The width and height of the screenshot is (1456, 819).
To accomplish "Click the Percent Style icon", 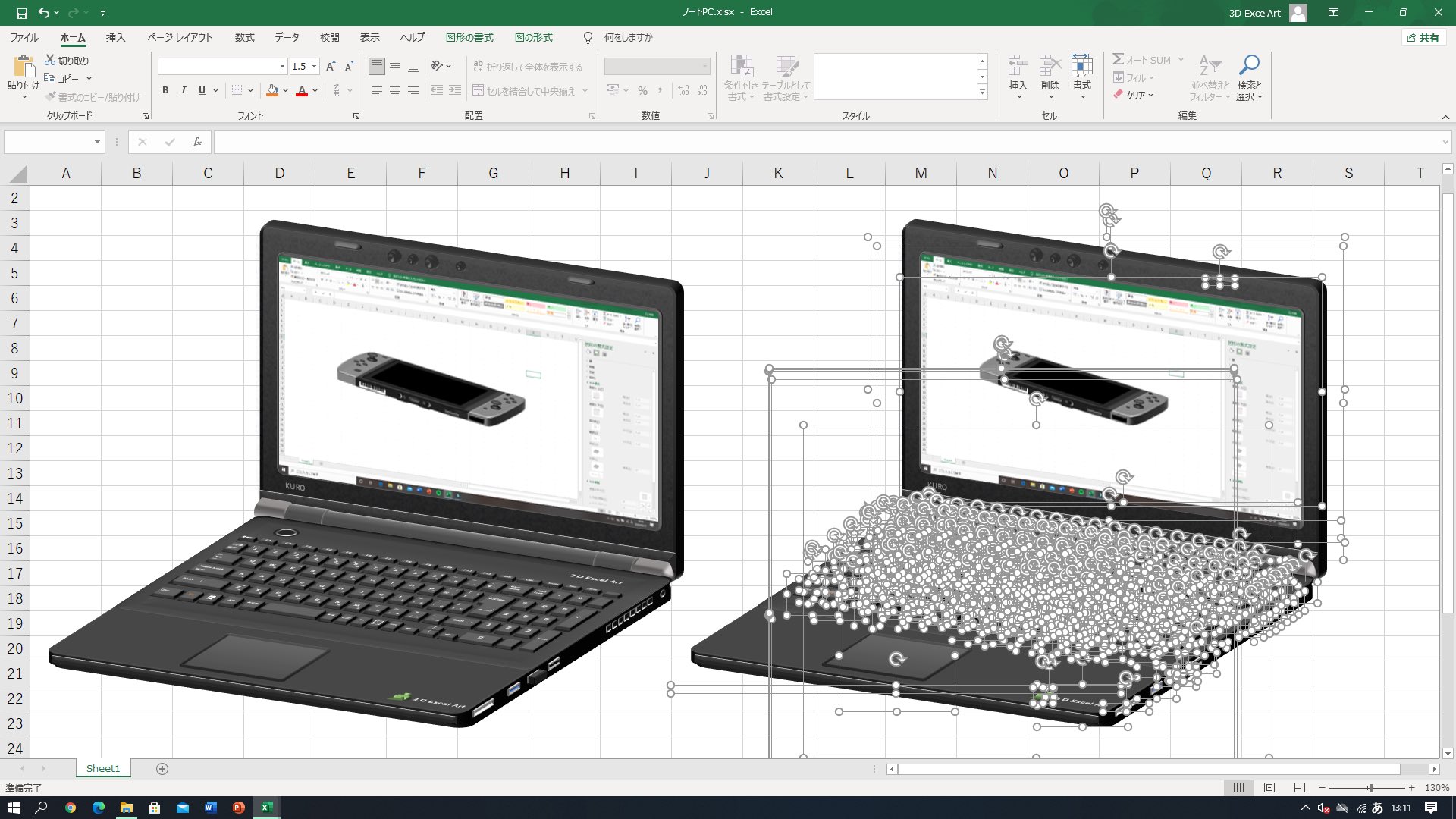I will pos(642,90).
